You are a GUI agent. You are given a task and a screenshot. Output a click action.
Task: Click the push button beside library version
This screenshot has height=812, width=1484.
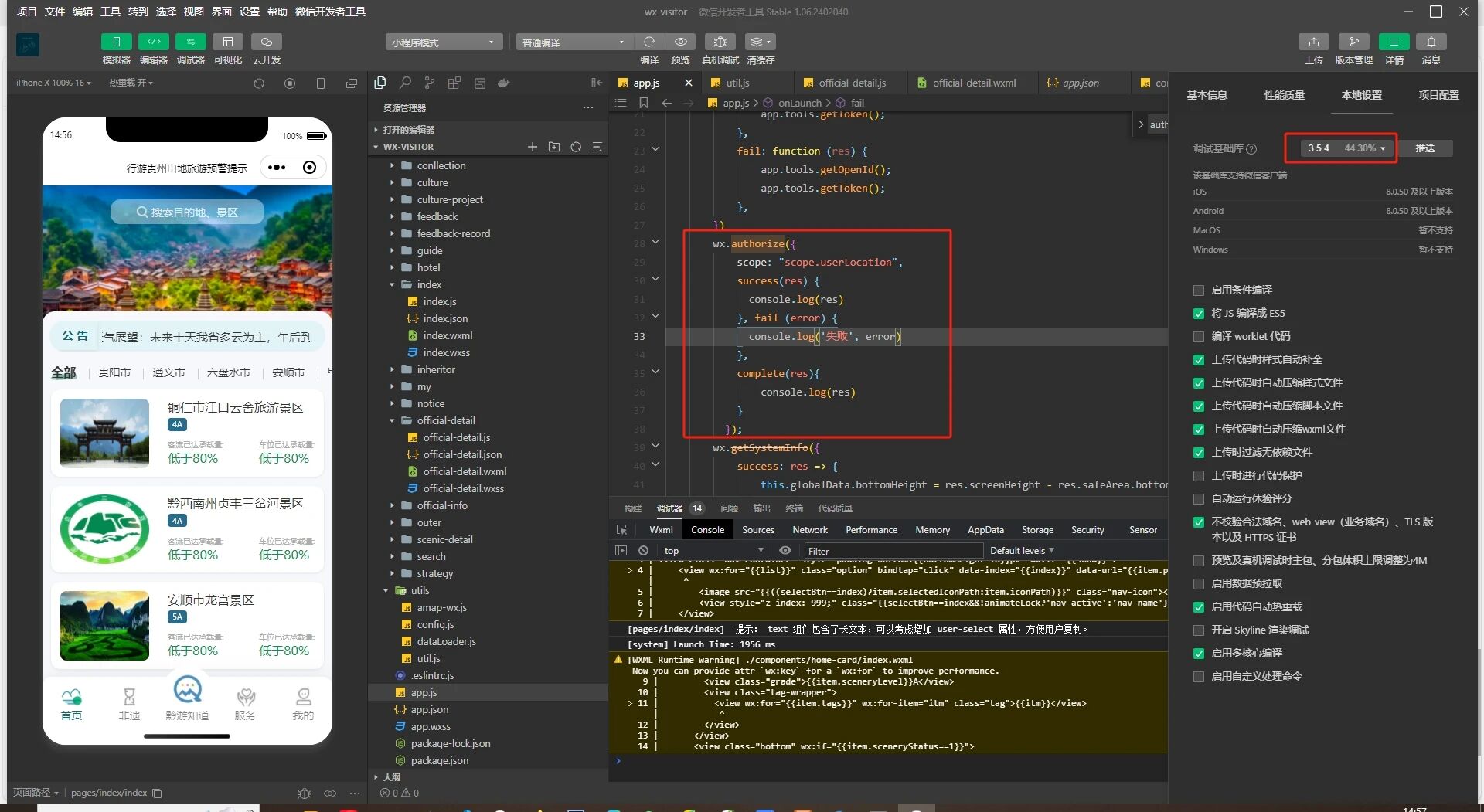pyautogui.click(x=1424, y=148)
